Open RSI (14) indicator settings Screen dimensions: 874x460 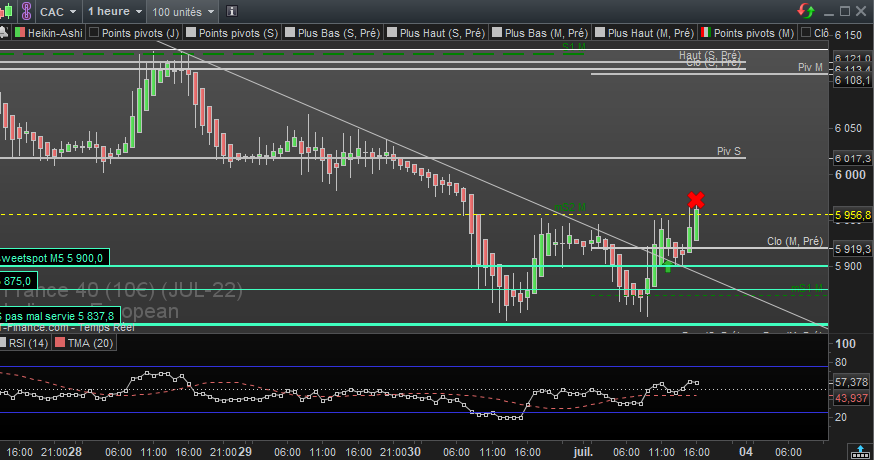tap(28, 343)
